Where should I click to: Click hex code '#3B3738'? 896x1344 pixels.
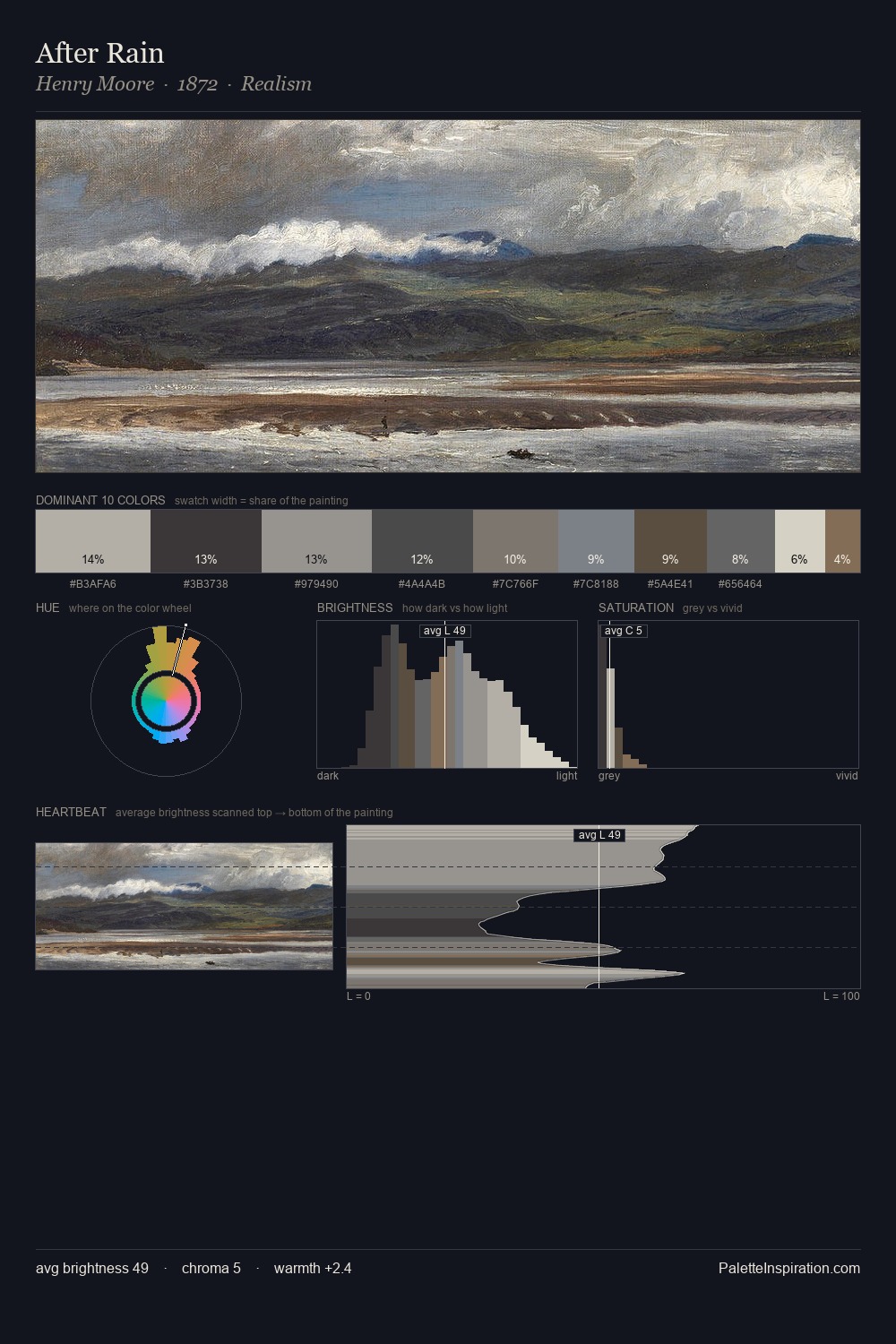(206, 584)
